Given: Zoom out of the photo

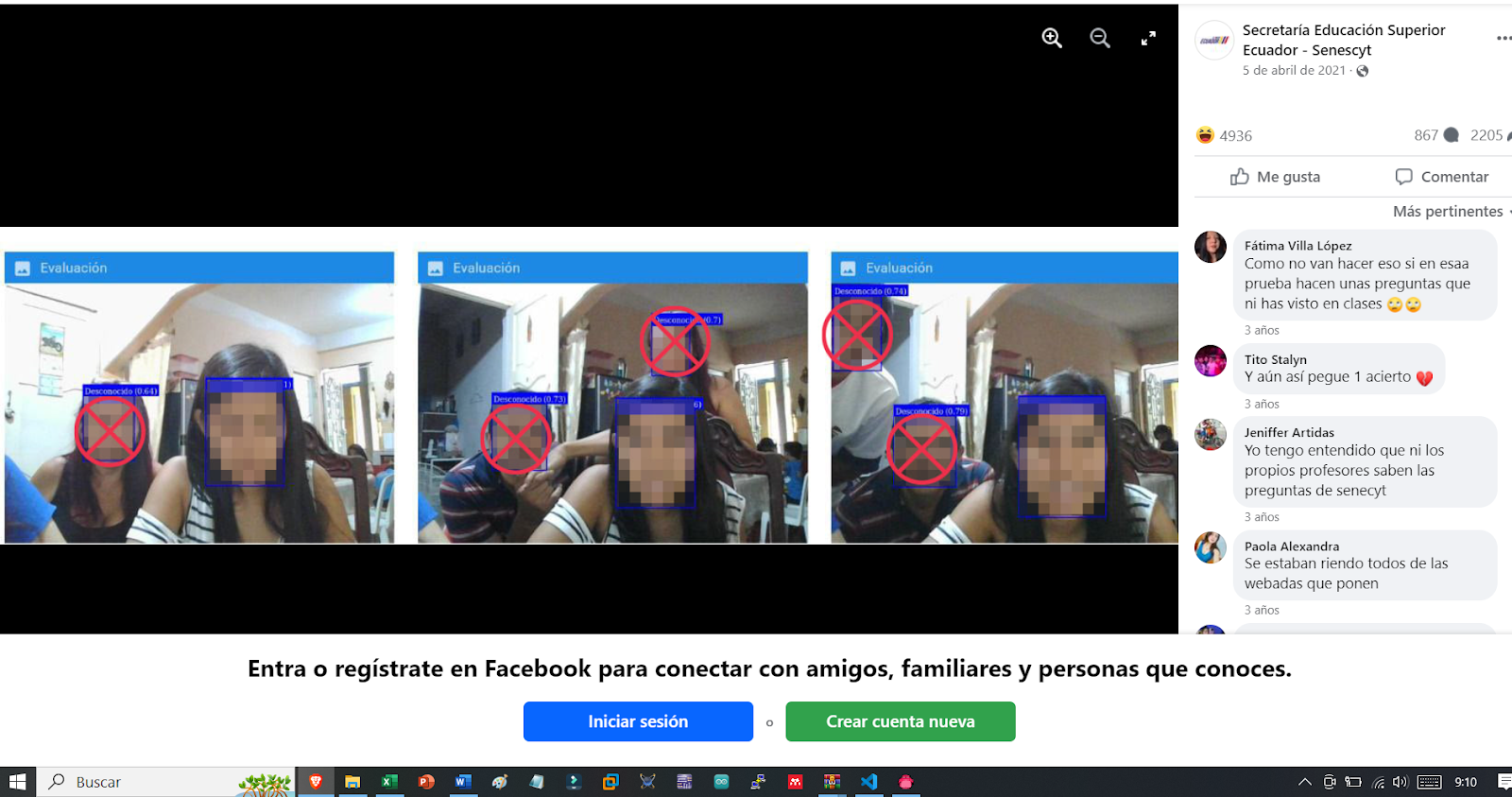Looking at the screenshot, I should pyautogui.click(x=1100, y=38).
